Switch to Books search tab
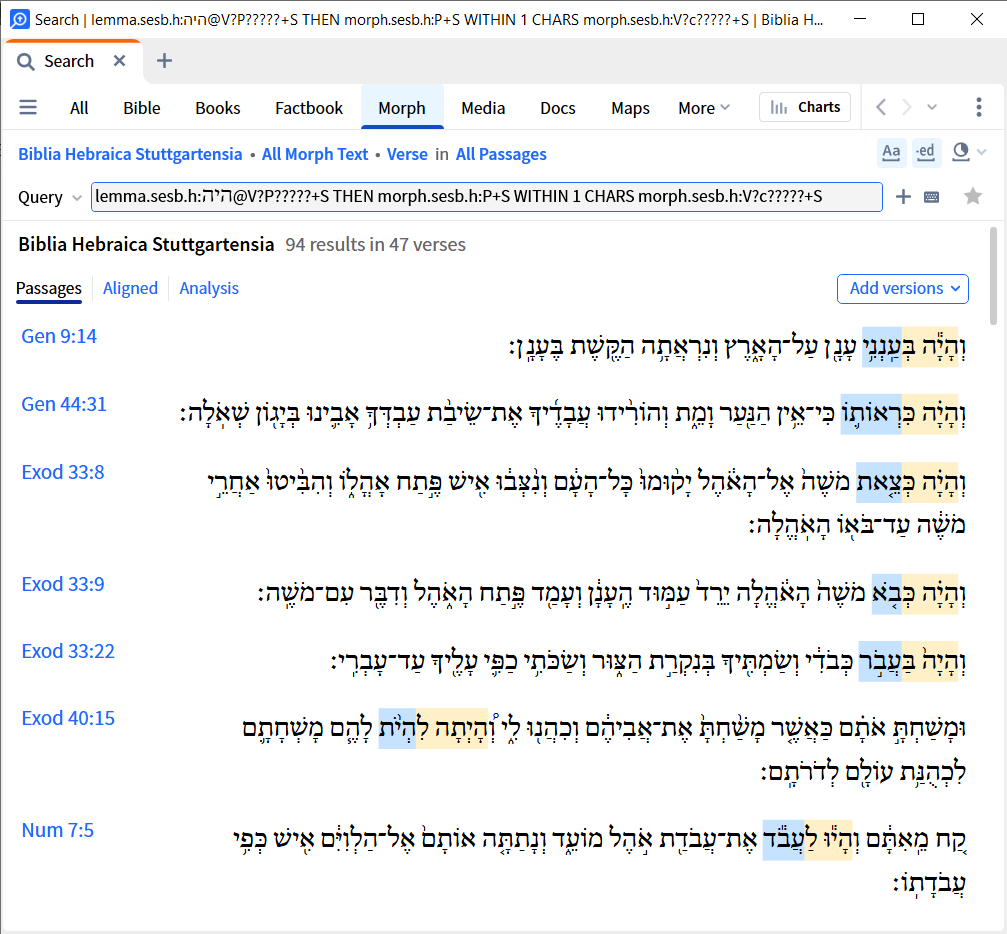This screenshot has height=934, width=1007. pyautogui.click(x=218, y=108)
